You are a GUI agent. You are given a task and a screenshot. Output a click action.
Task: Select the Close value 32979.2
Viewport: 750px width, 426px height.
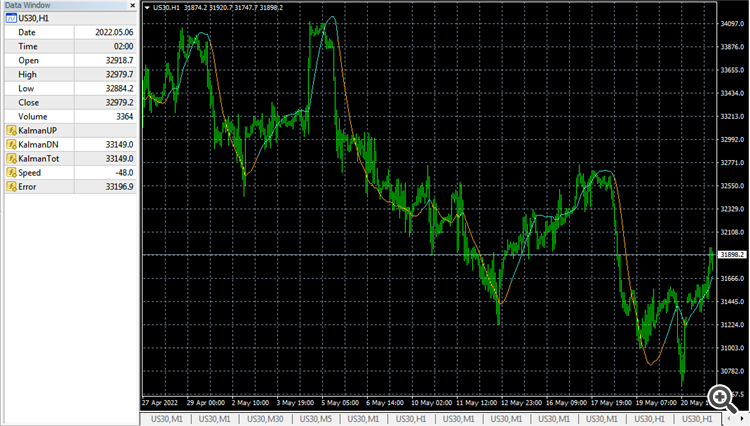pos(119,103)
